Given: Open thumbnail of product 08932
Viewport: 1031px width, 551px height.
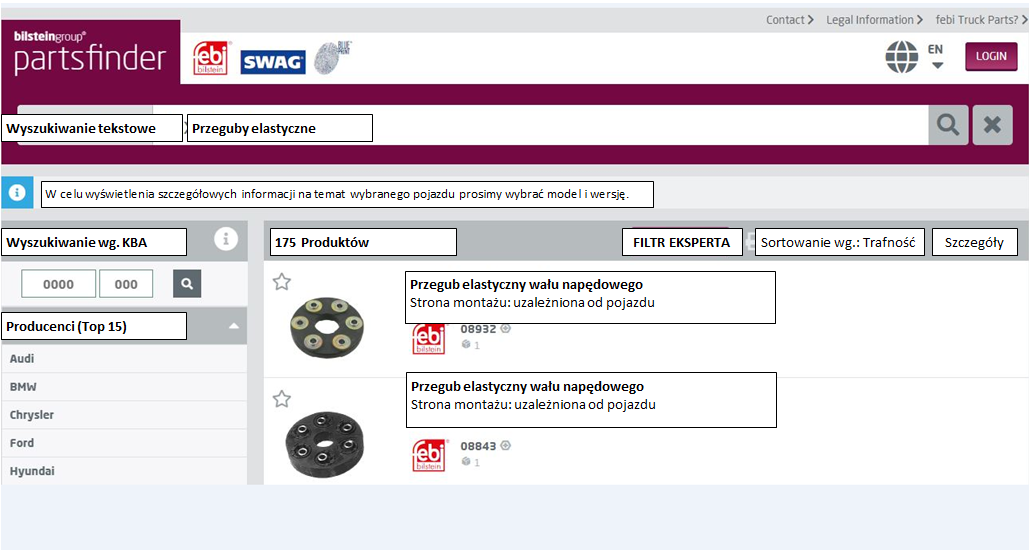Looking at the screenshot, I should coord(326,327).
